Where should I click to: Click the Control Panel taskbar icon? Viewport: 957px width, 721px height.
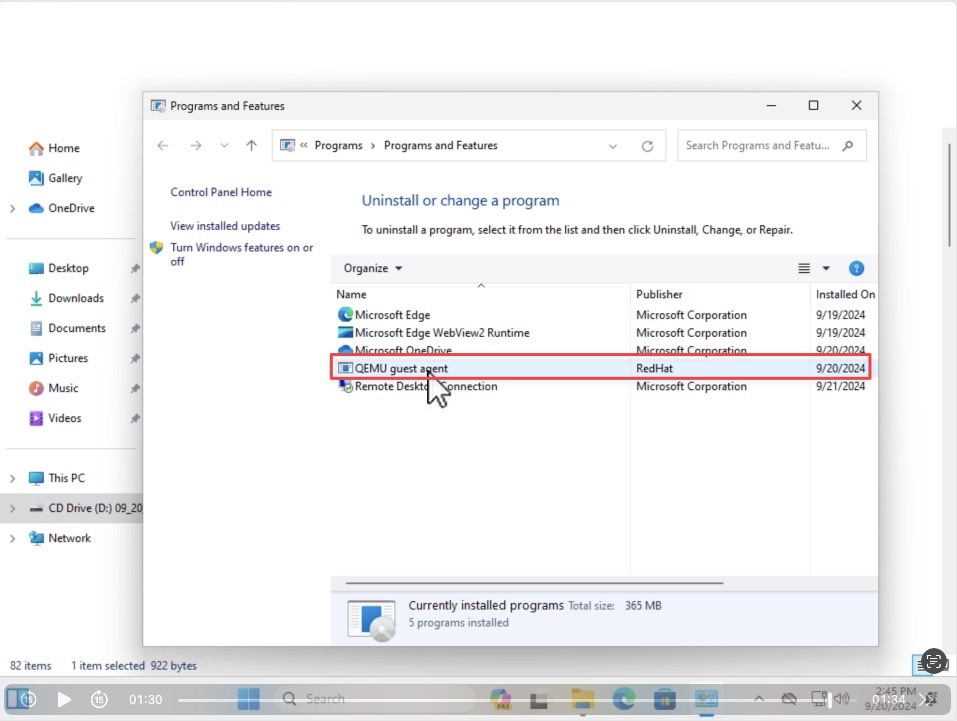point(707,698)
